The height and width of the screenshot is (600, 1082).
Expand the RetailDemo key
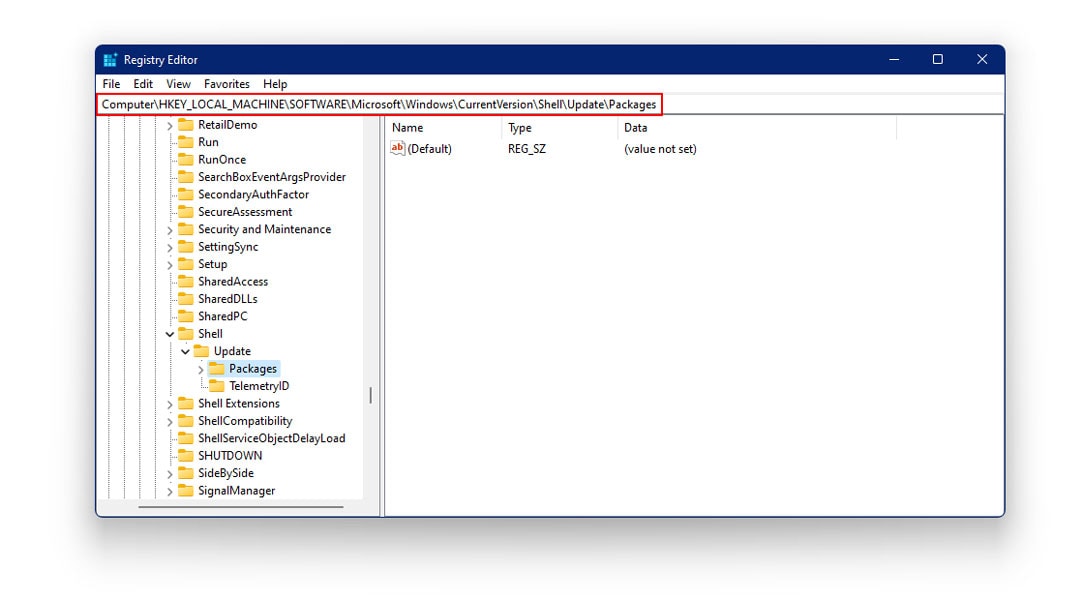point(170,126)
